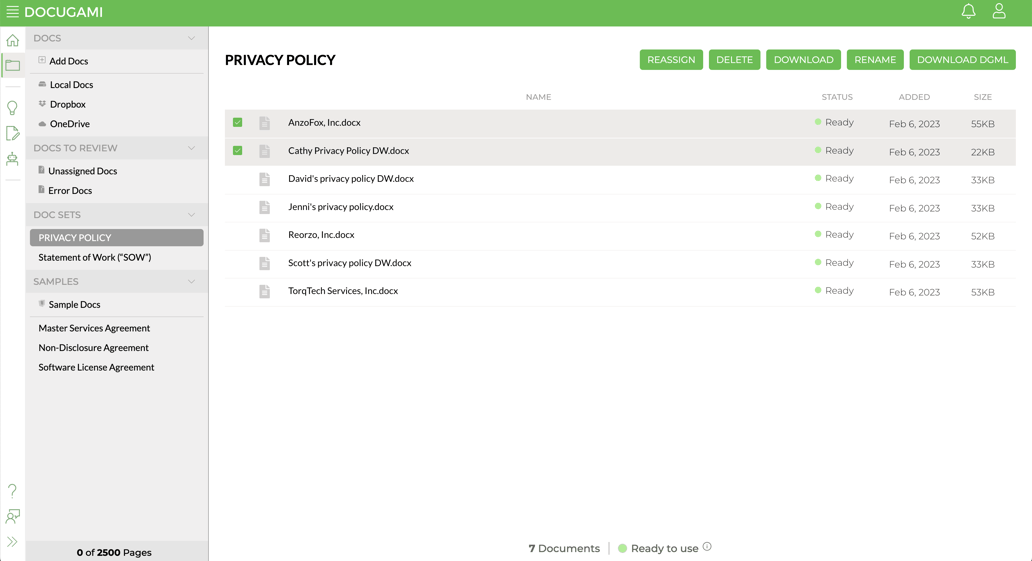1032x561 pixels.
Task: Click the help question mark icon
Action: coord(12,490)
